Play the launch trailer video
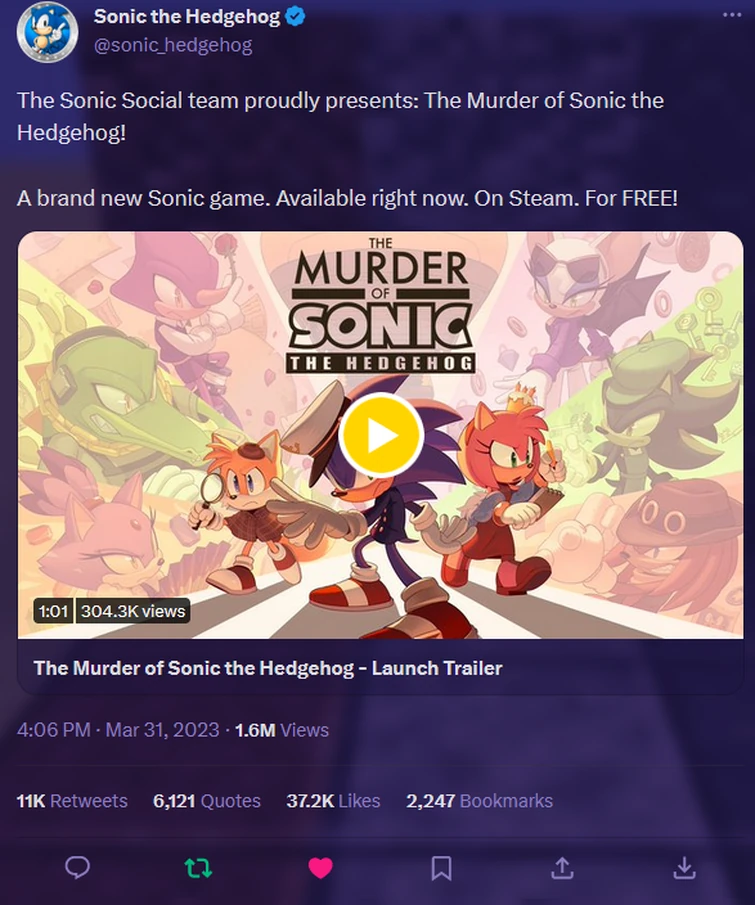 [x=380, y=435]
